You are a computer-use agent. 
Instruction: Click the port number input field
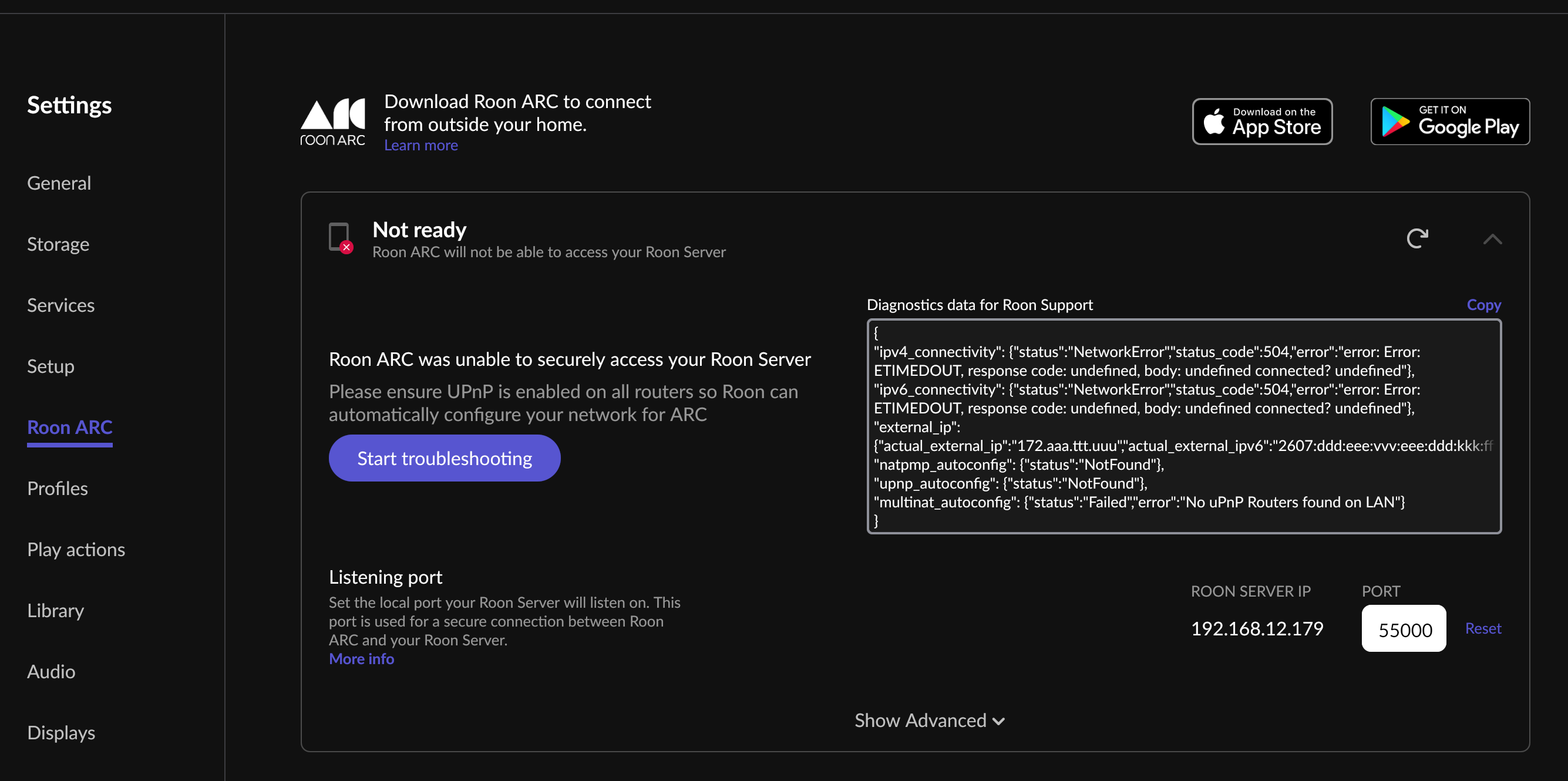pos(1403,629)
